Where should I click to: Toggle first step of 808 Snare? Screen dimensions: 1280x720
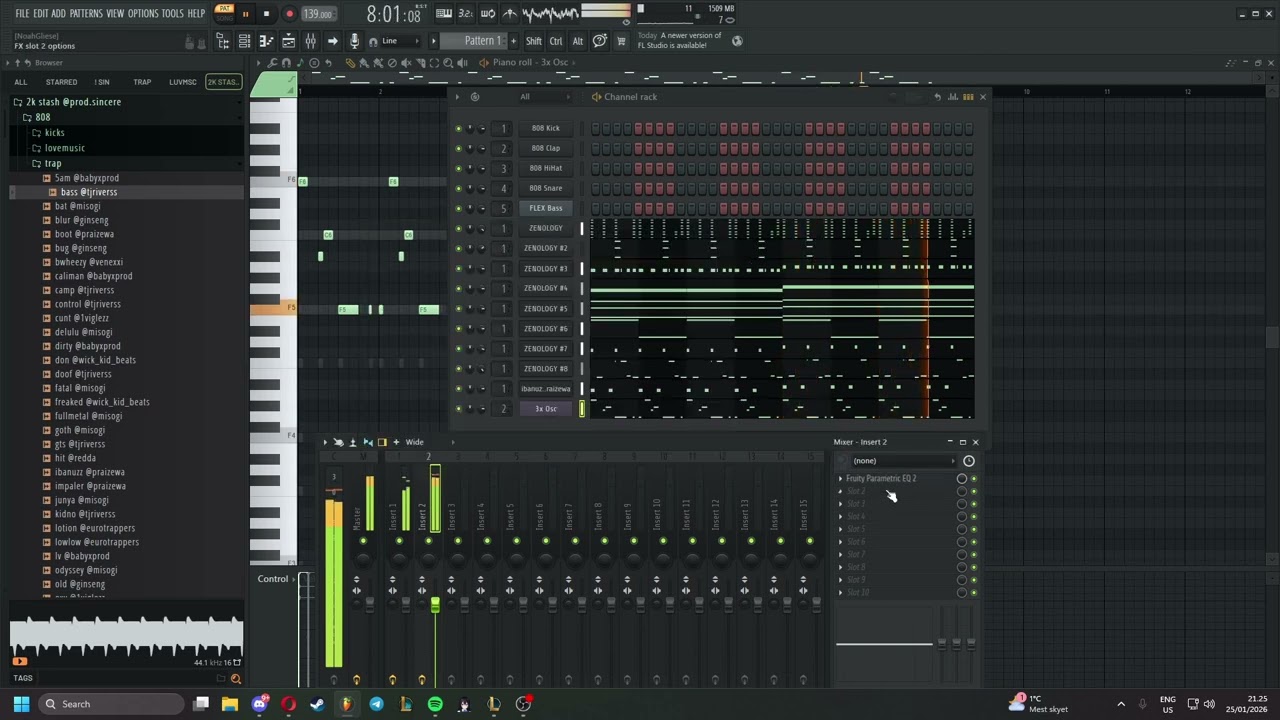(x=595, y=188)
